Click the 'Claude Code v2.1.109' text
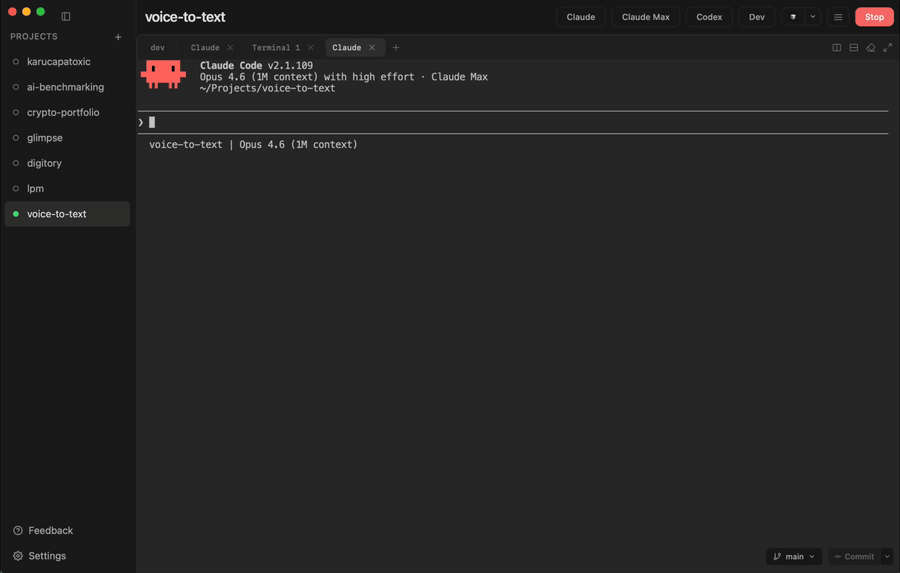900x573 pixels. 257,65
